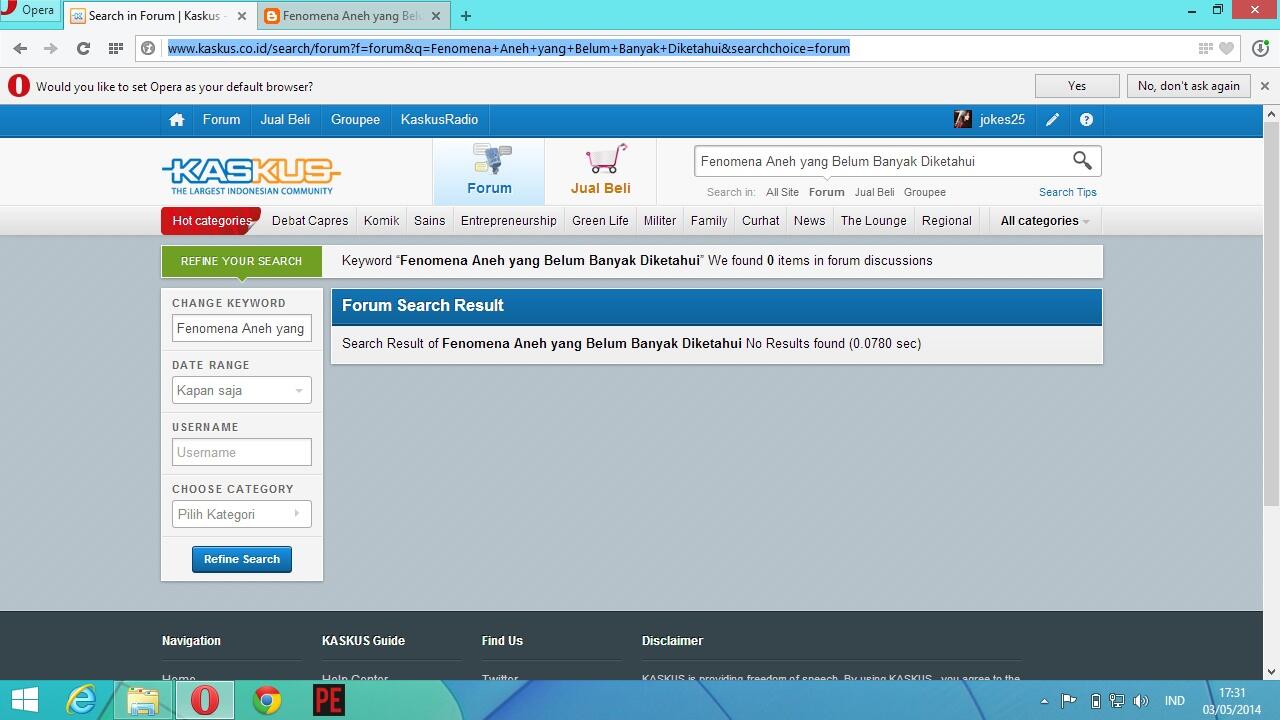Click the browser address bar URL

point(509,48)
